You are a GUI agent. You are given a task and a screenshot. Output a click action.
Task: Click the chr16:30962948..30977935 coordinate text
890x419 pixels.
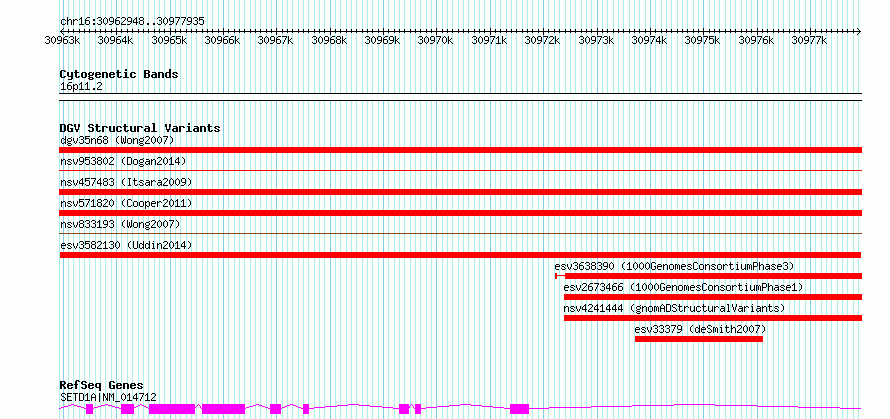132,22
